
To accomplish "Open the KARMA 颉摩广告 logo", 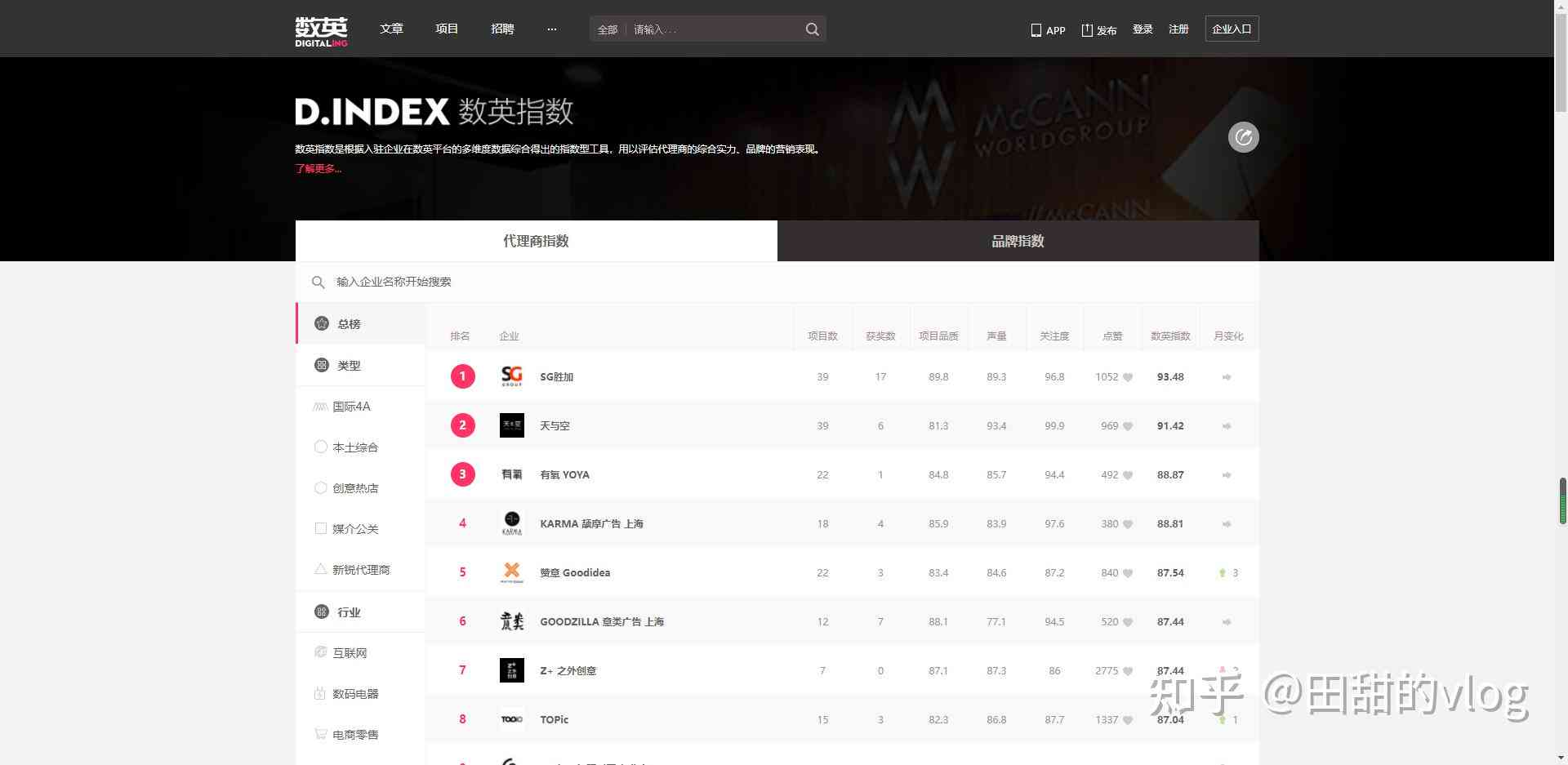I will [x=512, y=523].
